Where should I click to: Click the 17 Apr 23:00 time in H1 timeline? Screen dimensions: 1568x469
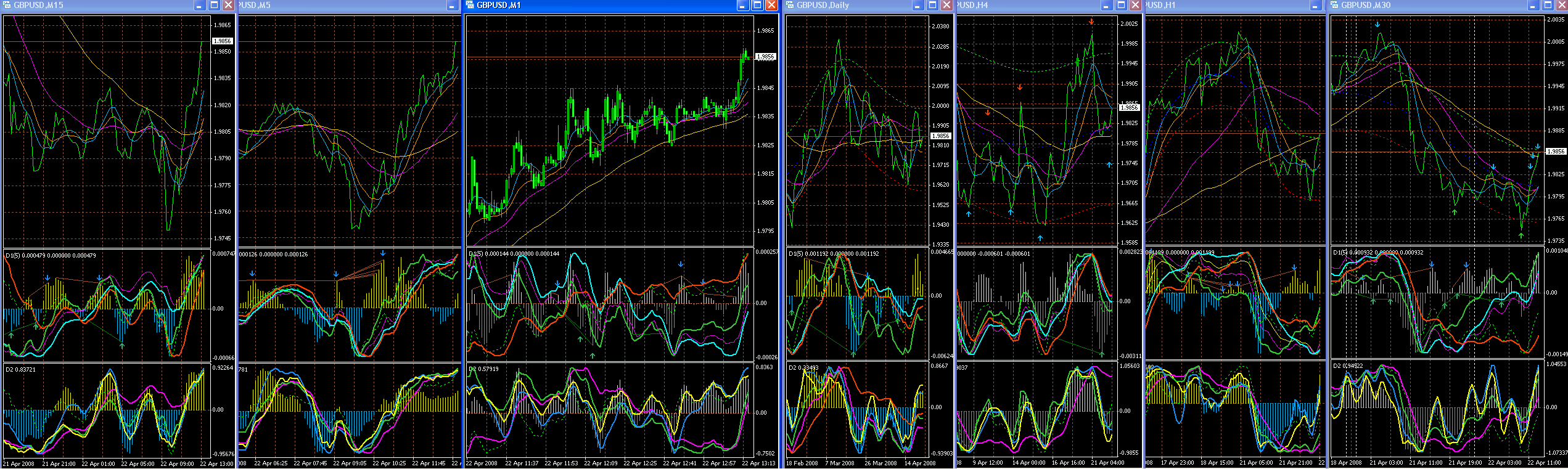(1178, 463)
